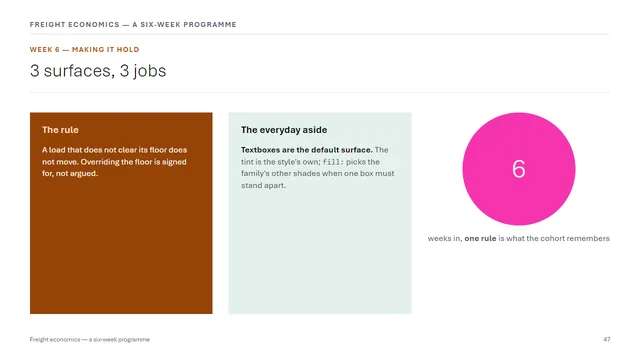Click the horizontal rule below the top header
The height and width of the screenshot is (360, 640).
[x=320, y=34]
